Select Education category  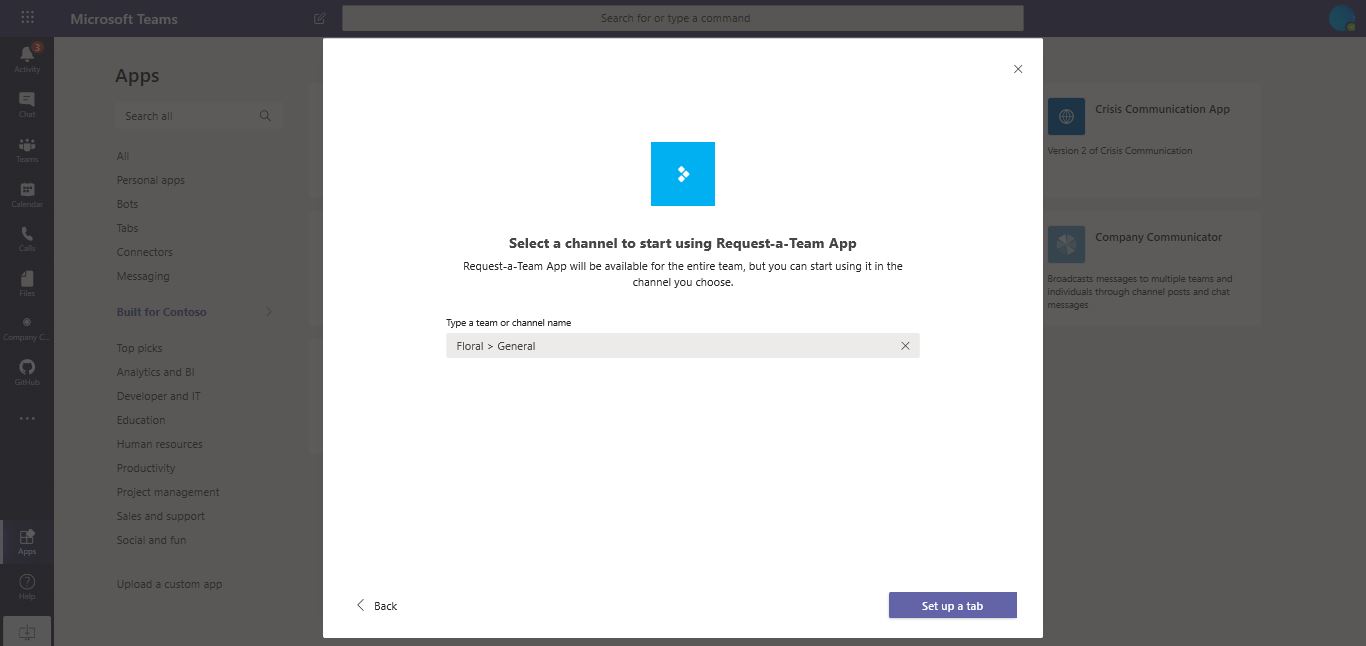pyautogui.click(x=141, y=420)
